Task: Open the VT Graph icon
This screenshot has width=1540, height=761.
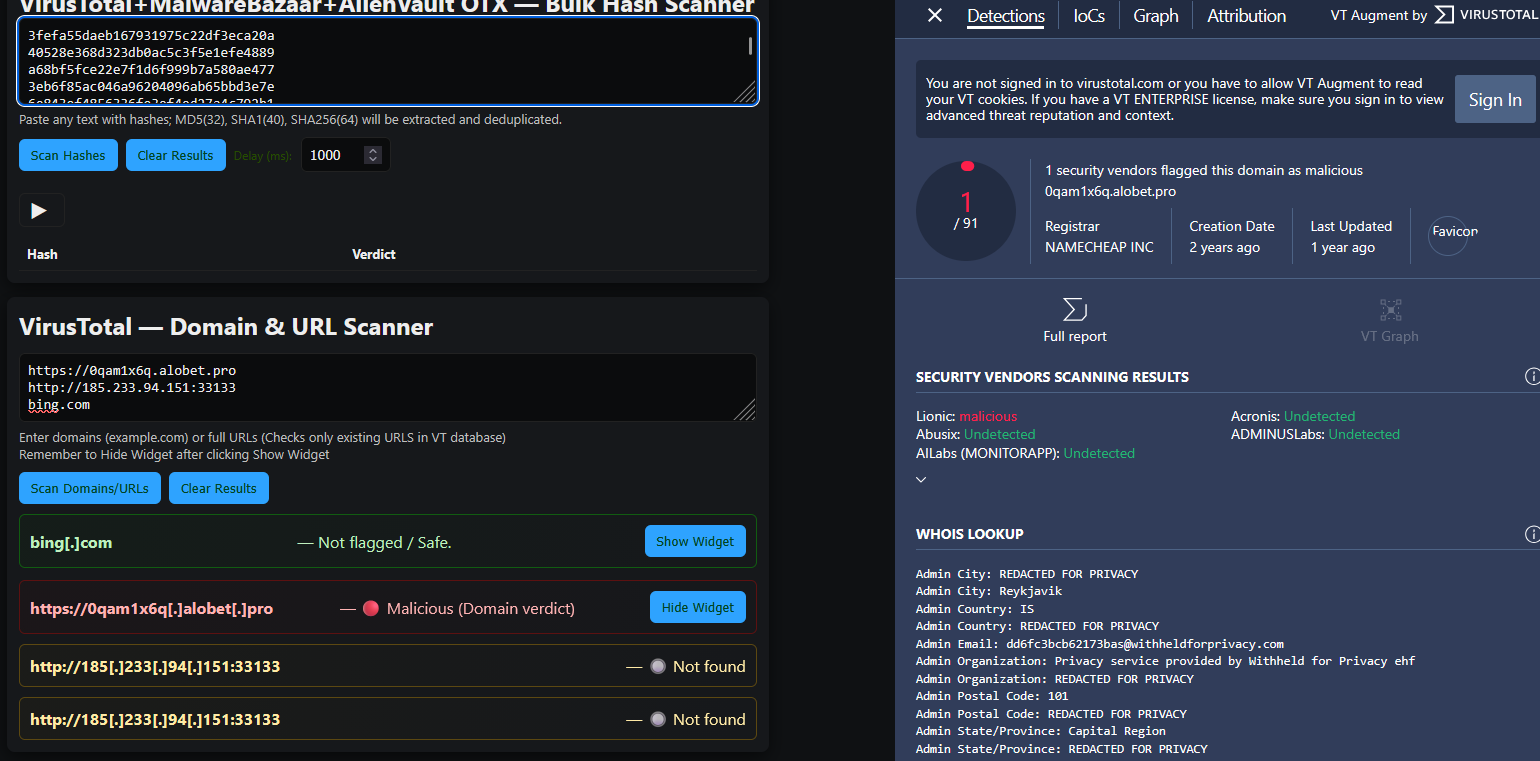Action: pos(1390,309)
